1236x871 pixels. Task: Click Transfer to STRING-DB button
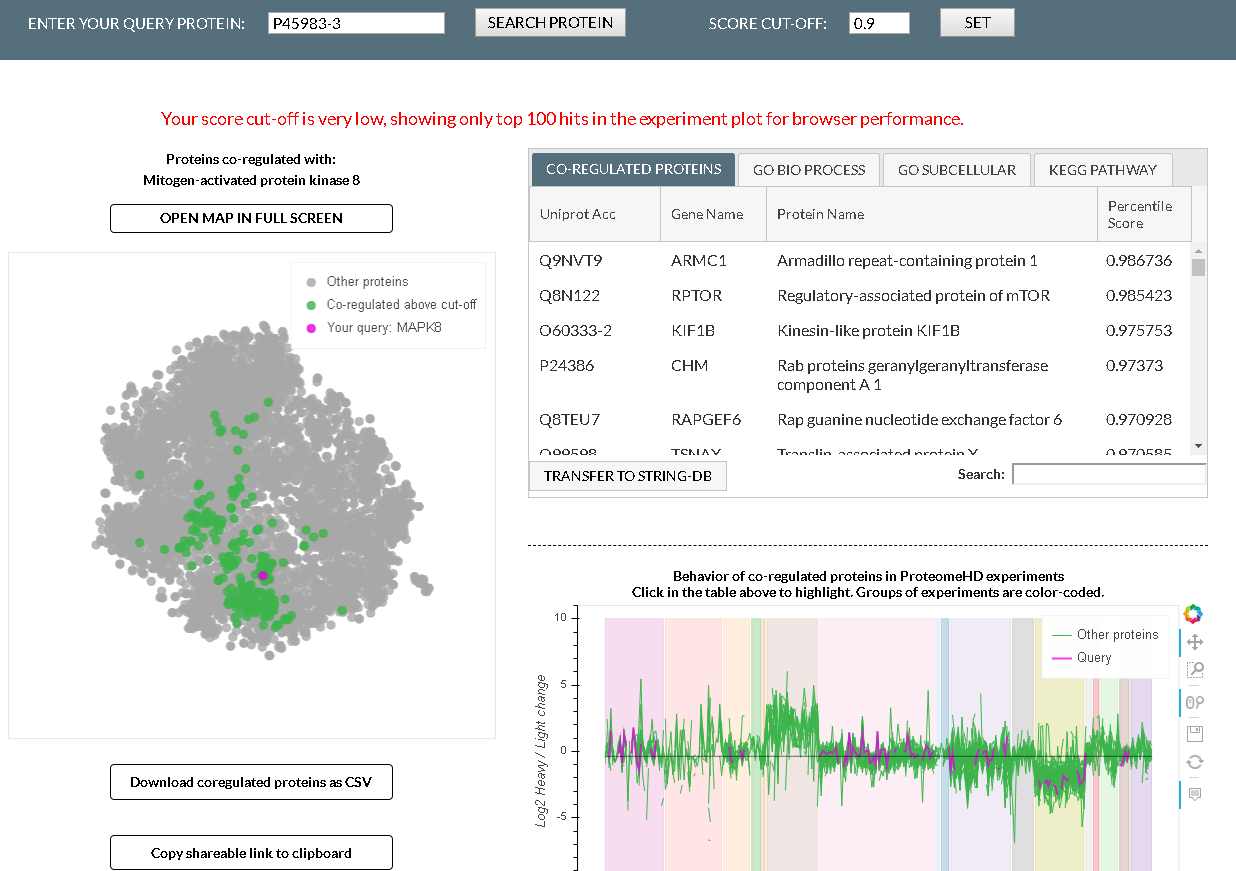[x=627, y=476]
